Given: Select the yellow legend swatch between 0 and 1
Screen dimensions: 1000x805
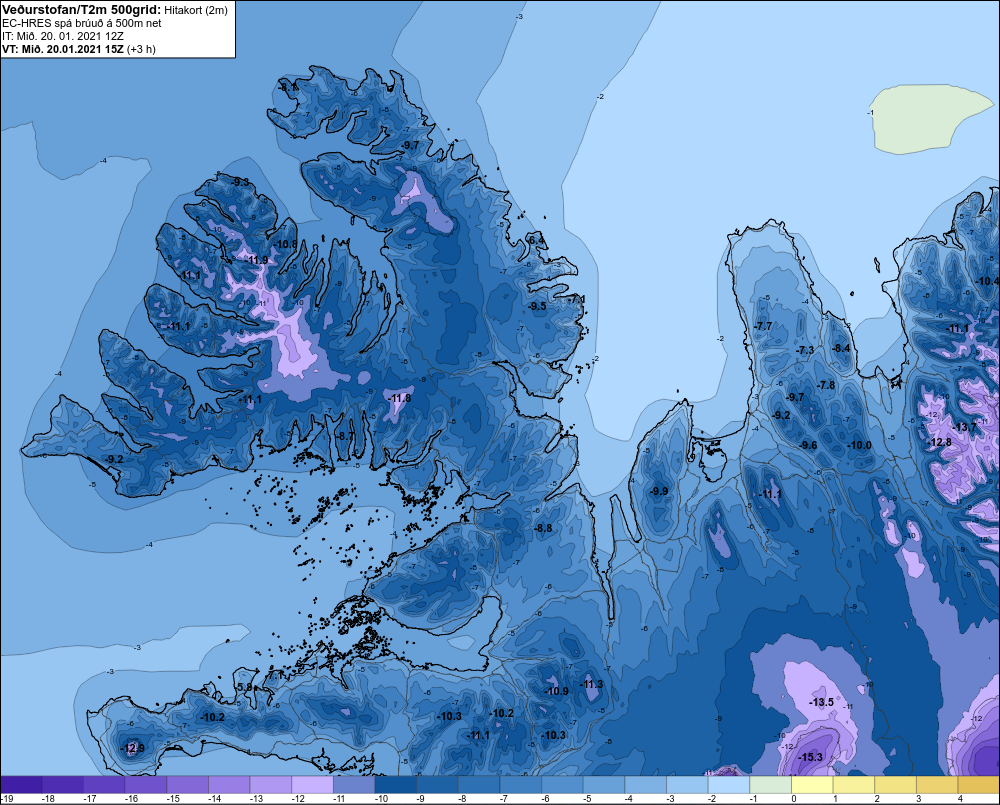Looking at the screenshot, I should (x=812, y=784).
